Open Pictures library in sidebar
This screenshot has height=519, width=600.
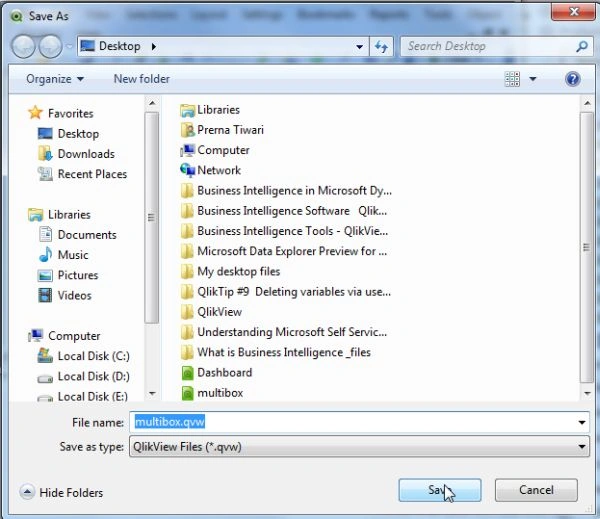pyautogui.click(x=68, y=275)
